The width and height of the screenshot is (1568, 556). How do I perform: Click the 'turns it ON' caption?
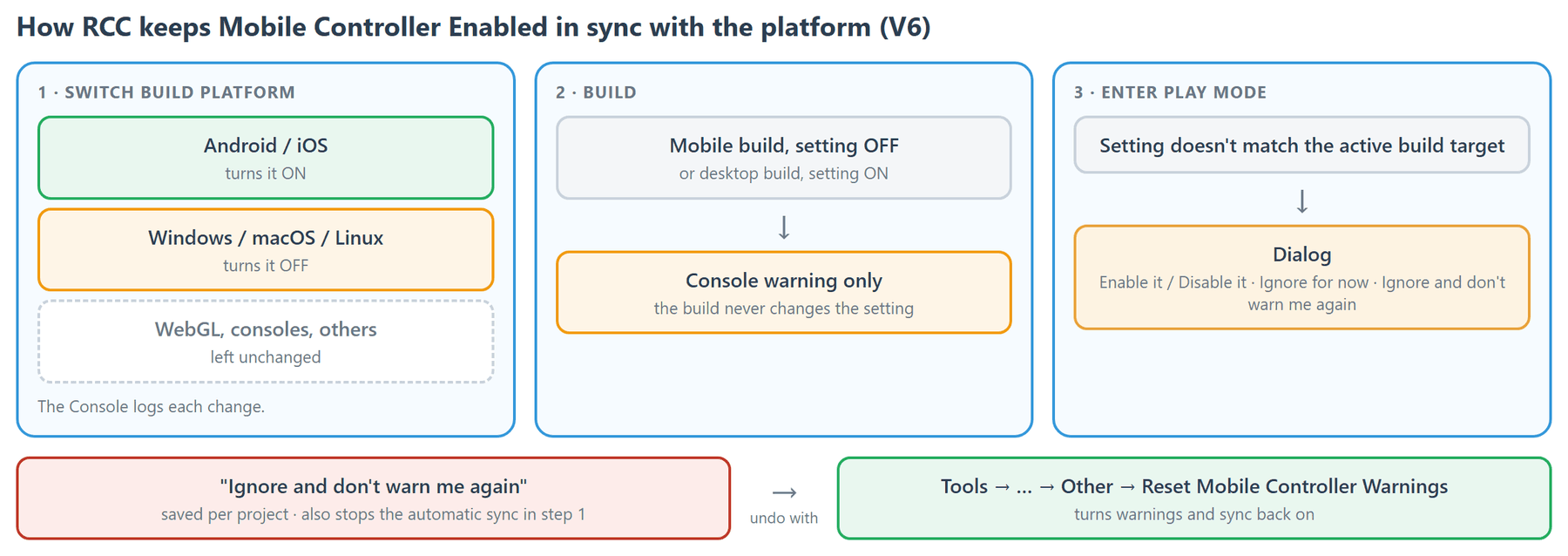[266, 173]
